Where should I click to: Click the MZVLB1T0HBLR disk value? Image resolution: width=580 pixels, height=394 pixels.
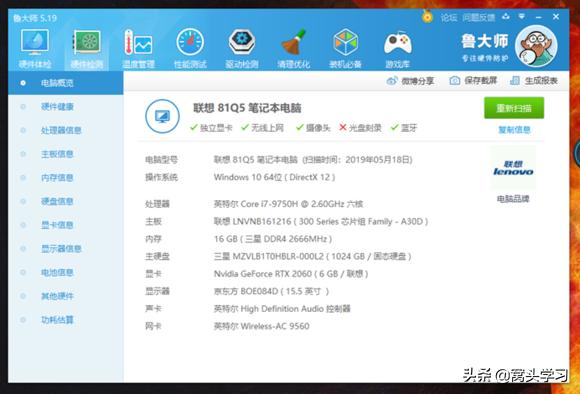pyautogui.click(x=312, y=256)
